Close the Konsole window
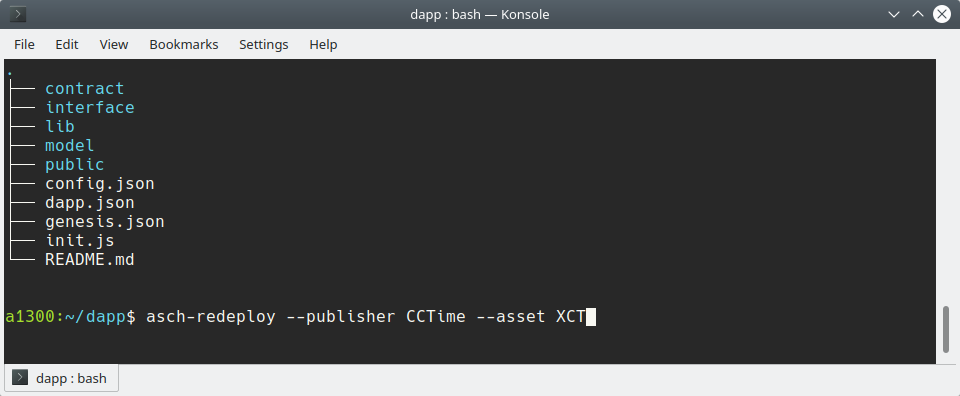 [942, 14]
